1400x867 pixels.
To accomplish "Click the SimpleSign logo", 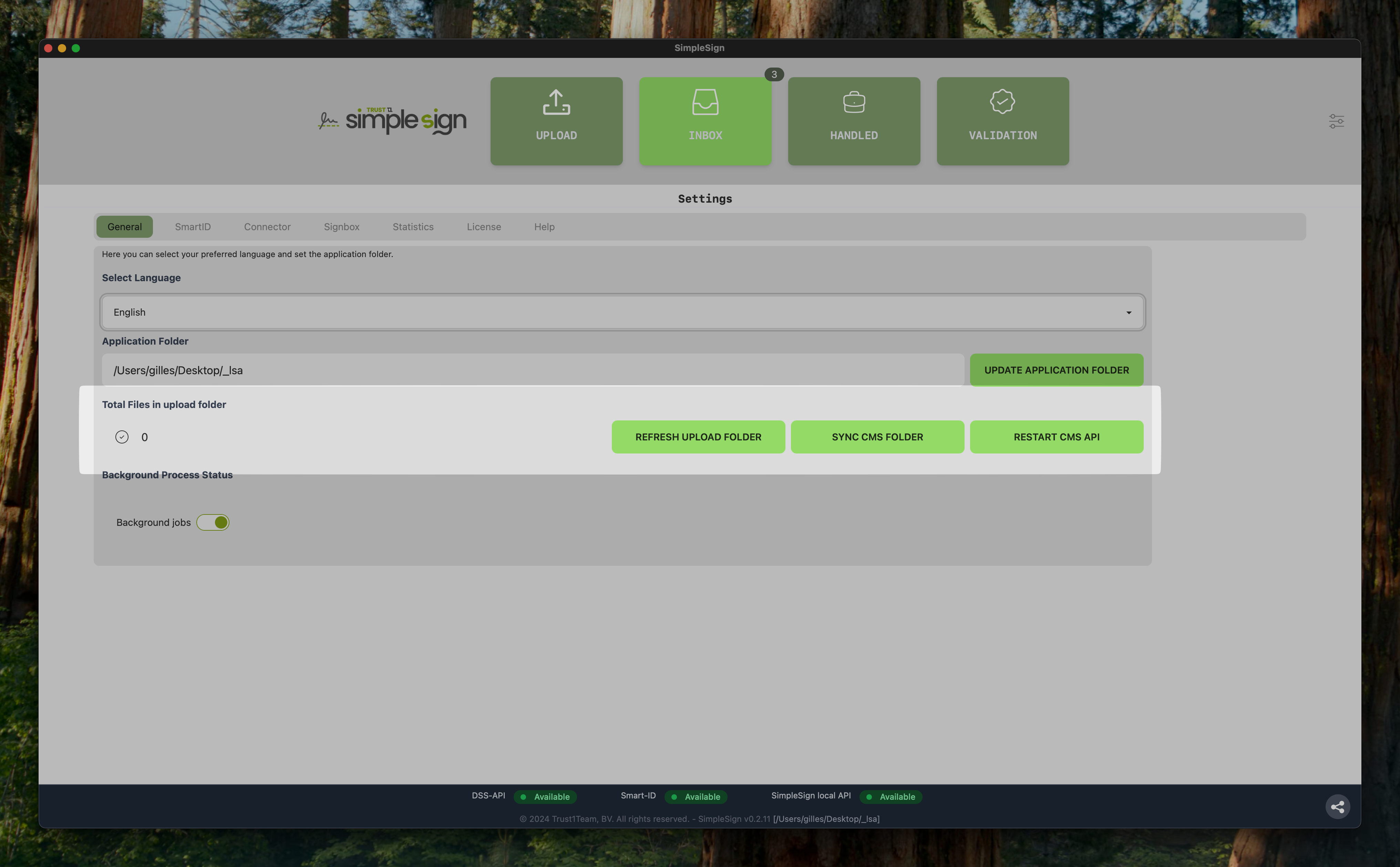I will click(393, 120).
